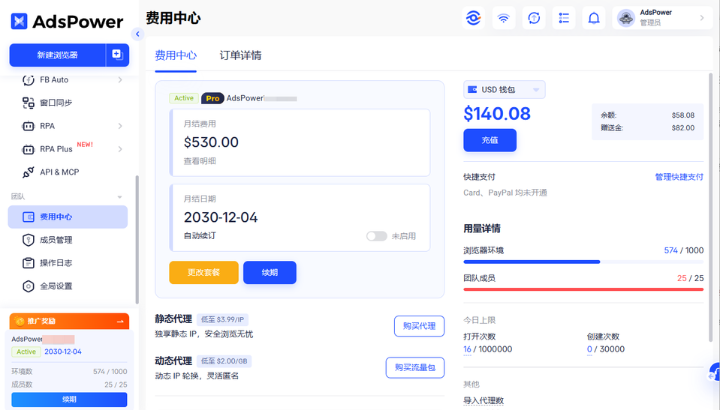Click the Pro badge
Image resolution: width=720 pixels, height=410 pixels.
pos(213,98)
